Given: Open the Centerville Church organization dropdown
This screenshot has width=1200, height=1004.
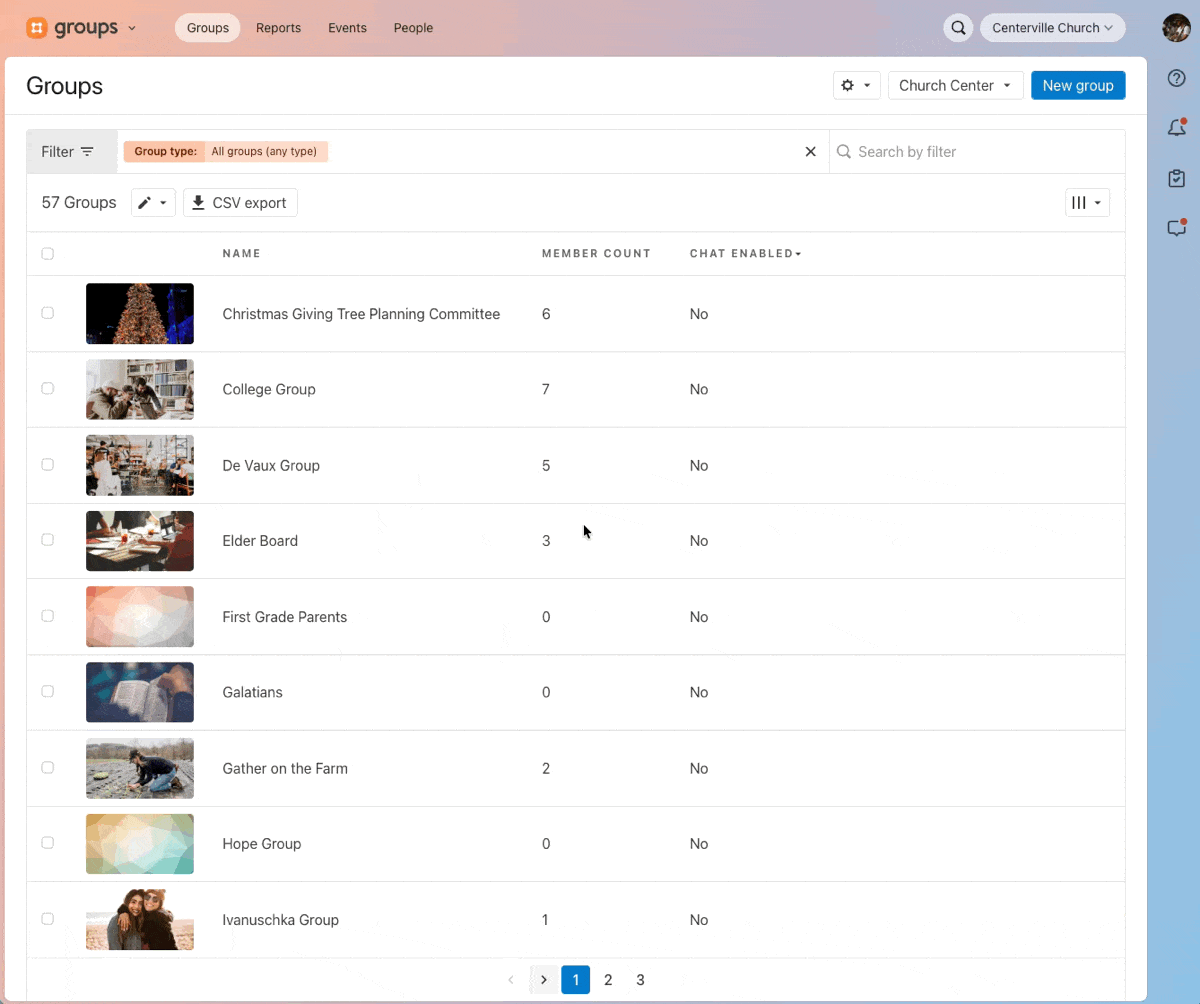Looking at the screenshot, I should [x=1053, y=28].
